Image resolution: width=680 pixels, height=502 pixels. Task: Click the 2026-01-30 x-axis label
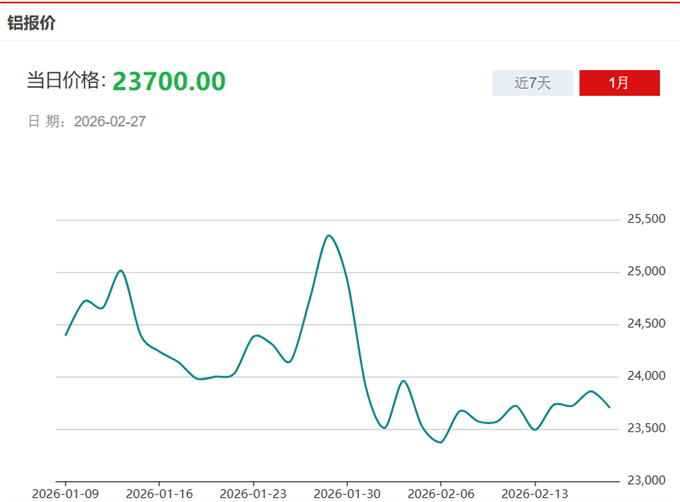tap(347, 494)
